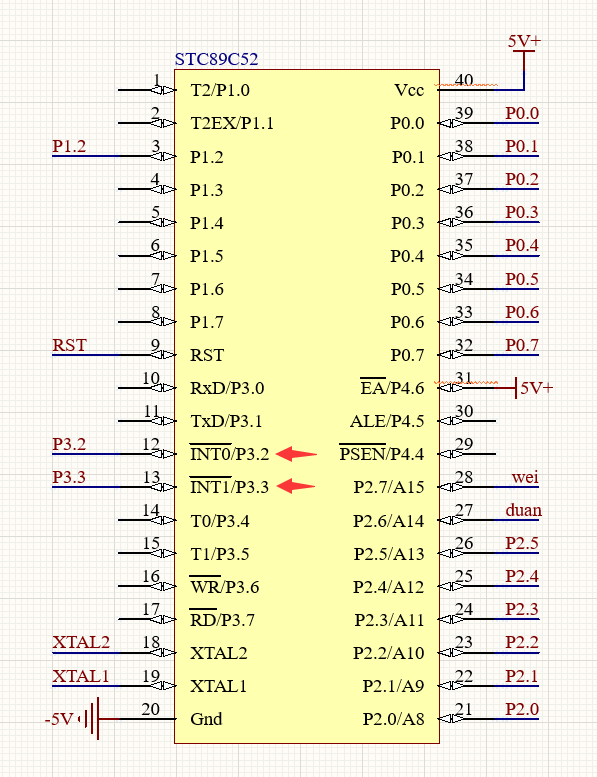
Task: Select the EA/P4.6 pin name
Action: point(392,388)
